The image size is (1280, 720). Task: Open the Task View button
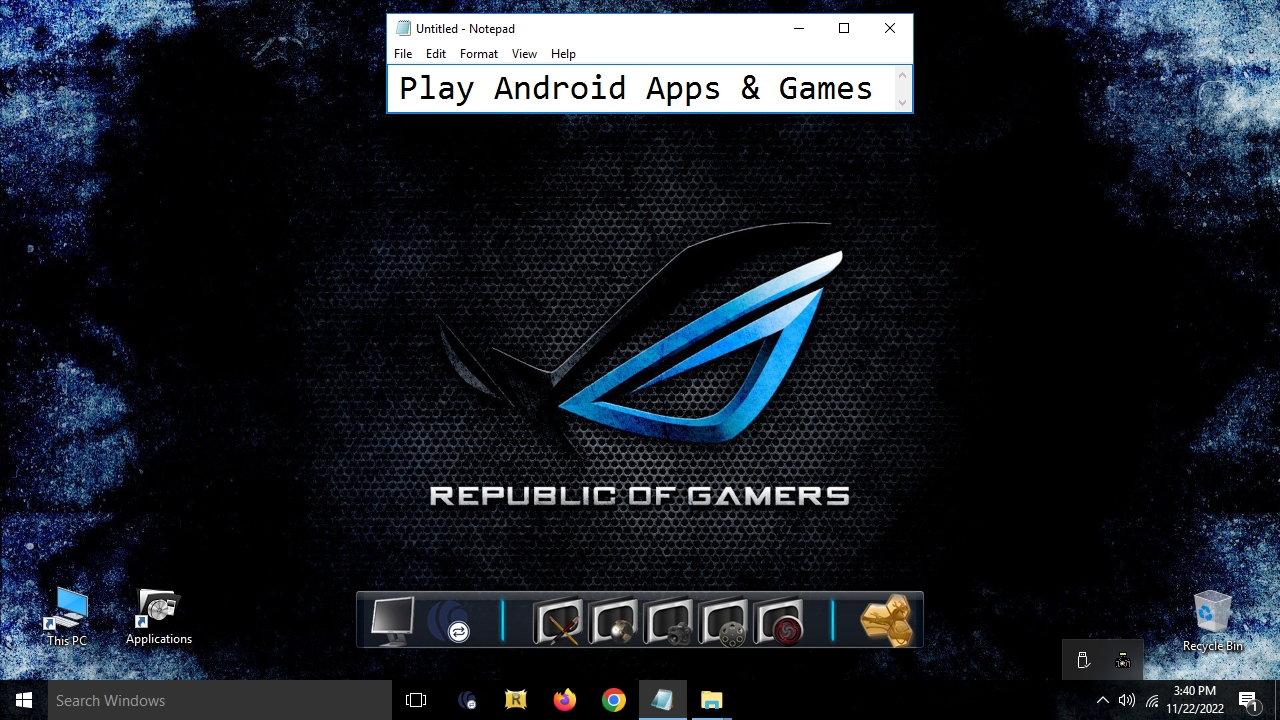[x=416, y=700]
